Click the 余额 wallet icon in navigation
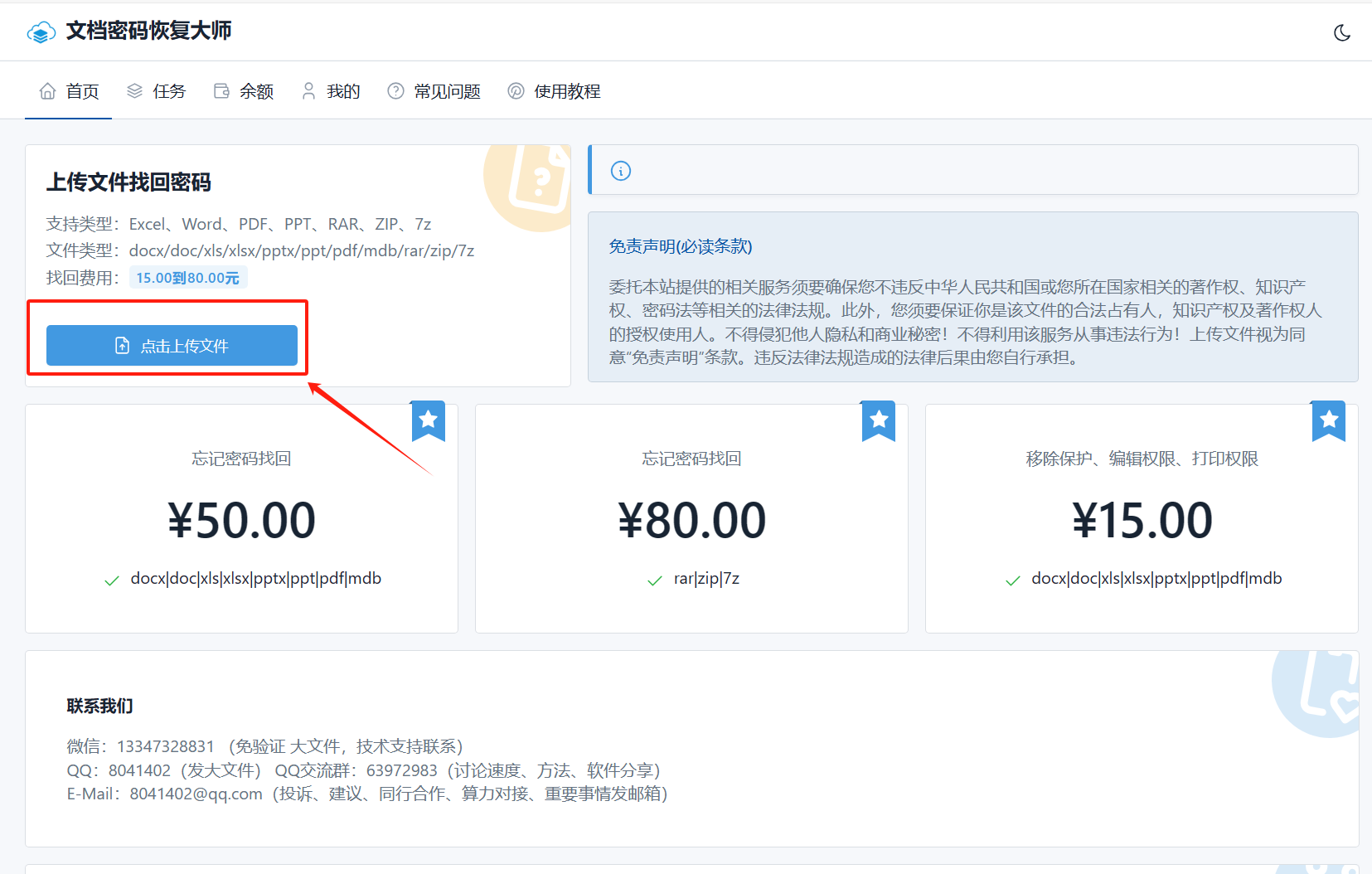Screen dimensions: 1372x874 [221, 90]
